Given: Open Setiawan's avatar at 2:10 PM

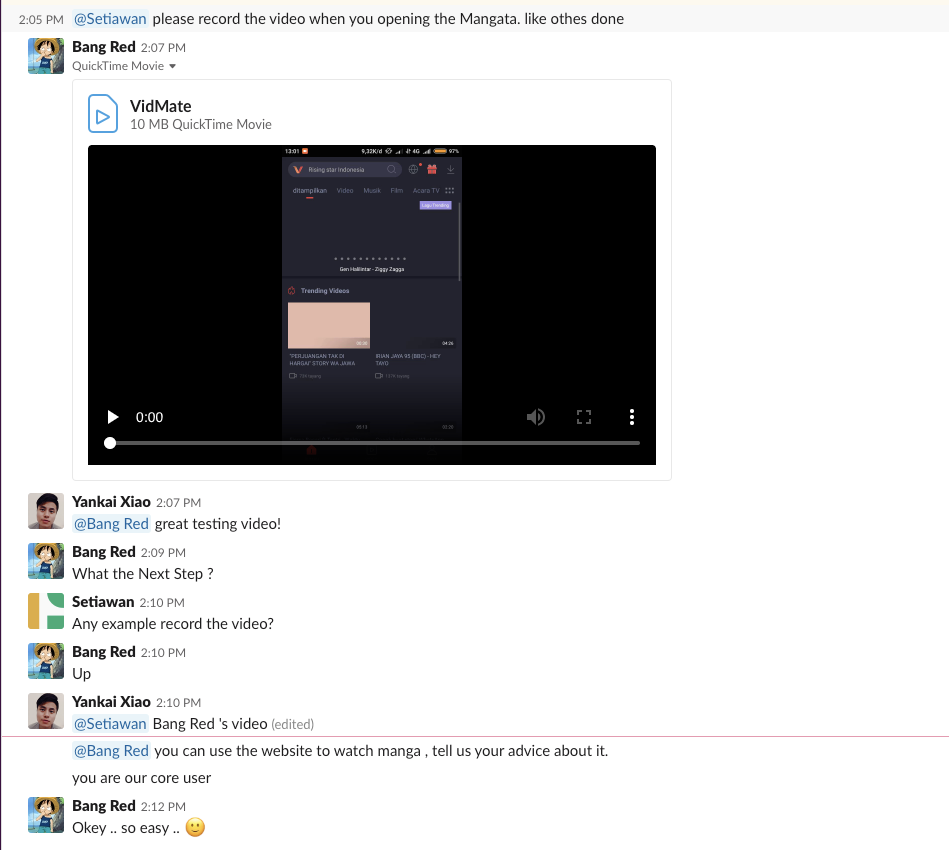Looking at the screenshot, I should click(x=46, y=611).
